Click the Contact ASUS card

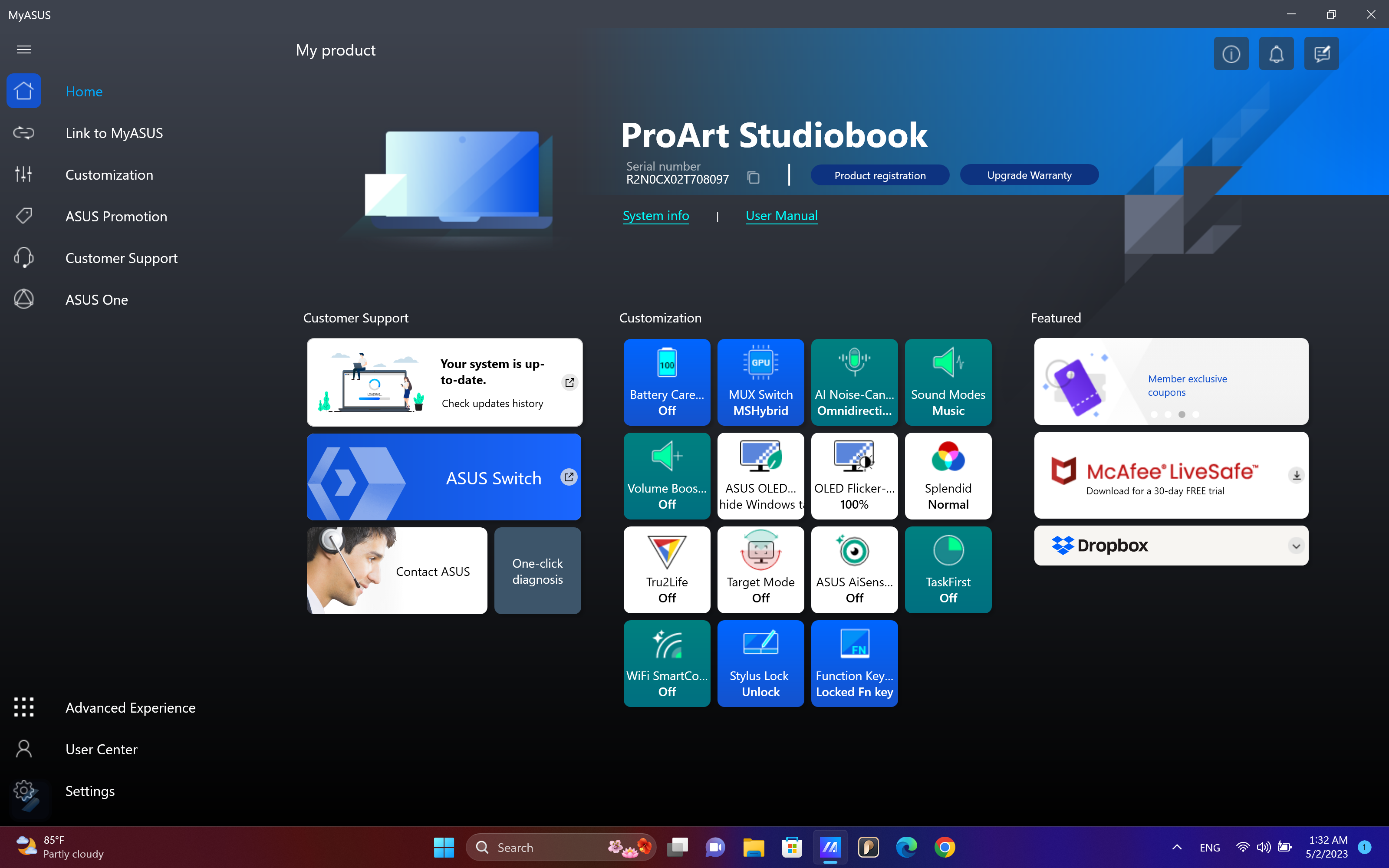pos(397,571)
